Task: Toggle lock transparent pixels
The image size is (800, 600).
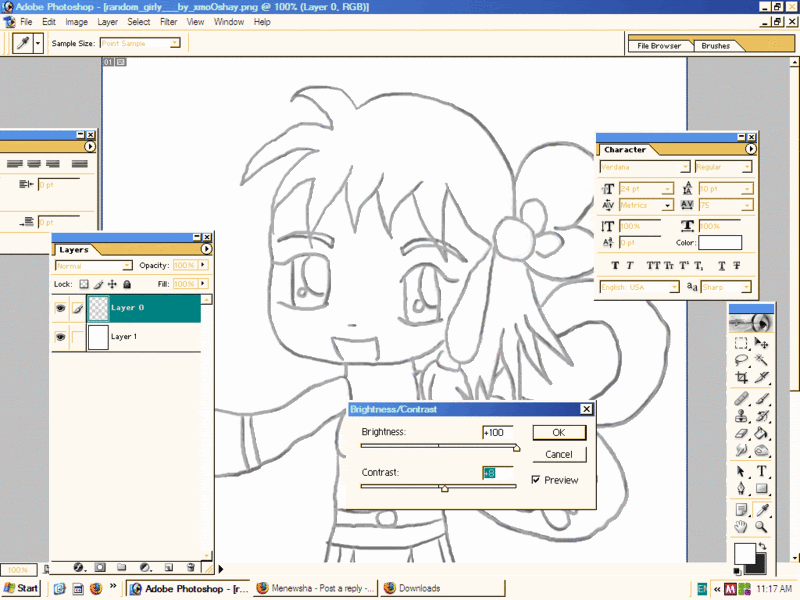Action: click(x=84, y=284)
